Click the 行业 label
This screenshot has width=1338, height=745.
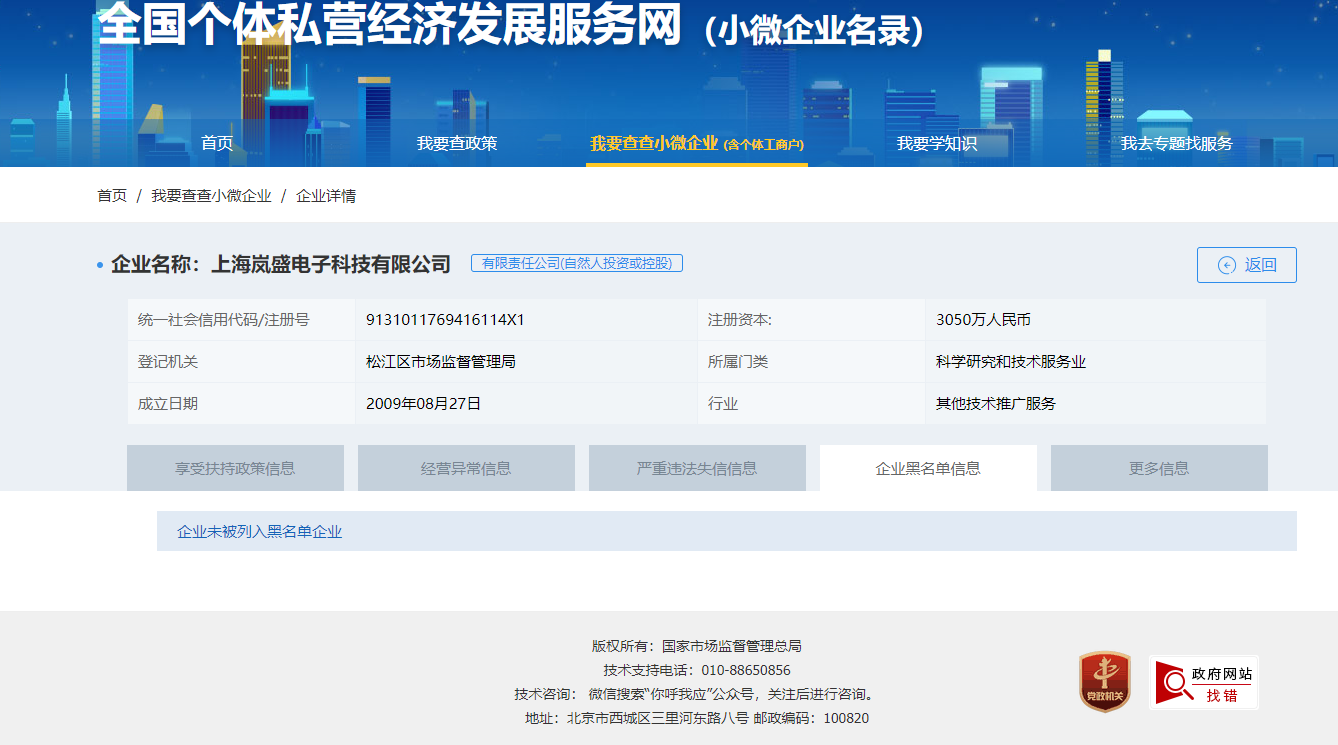point(723,404)
